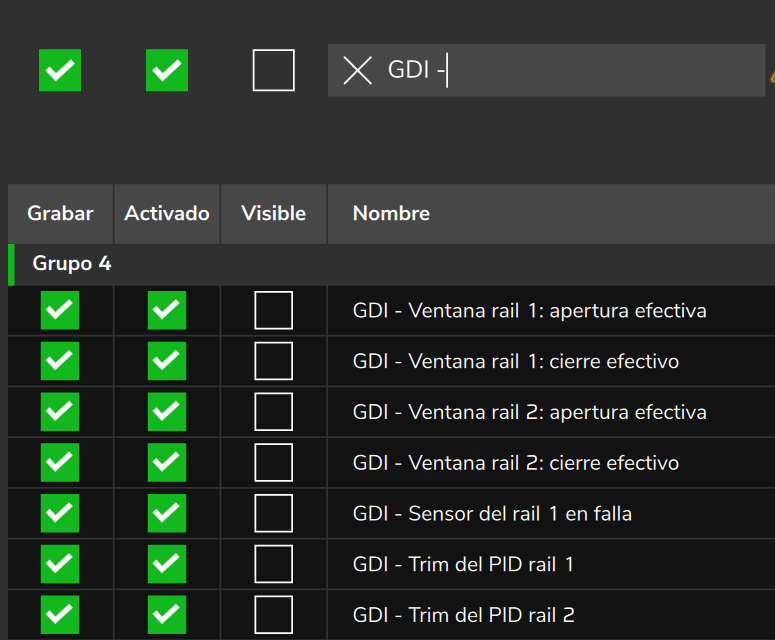Image resolution: width=775 pixels, height=640 pixels.
Task: Uncheck Activado for Sensor del rail 1 en falla
Action: coord(167,513)
